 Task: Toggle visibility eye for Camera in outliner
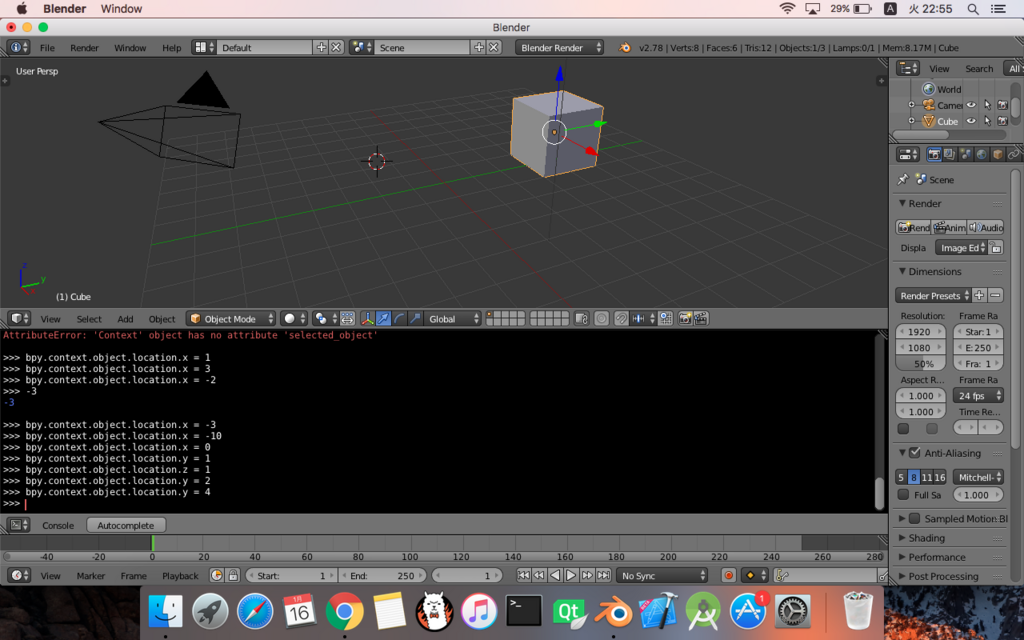coord(972,105)
